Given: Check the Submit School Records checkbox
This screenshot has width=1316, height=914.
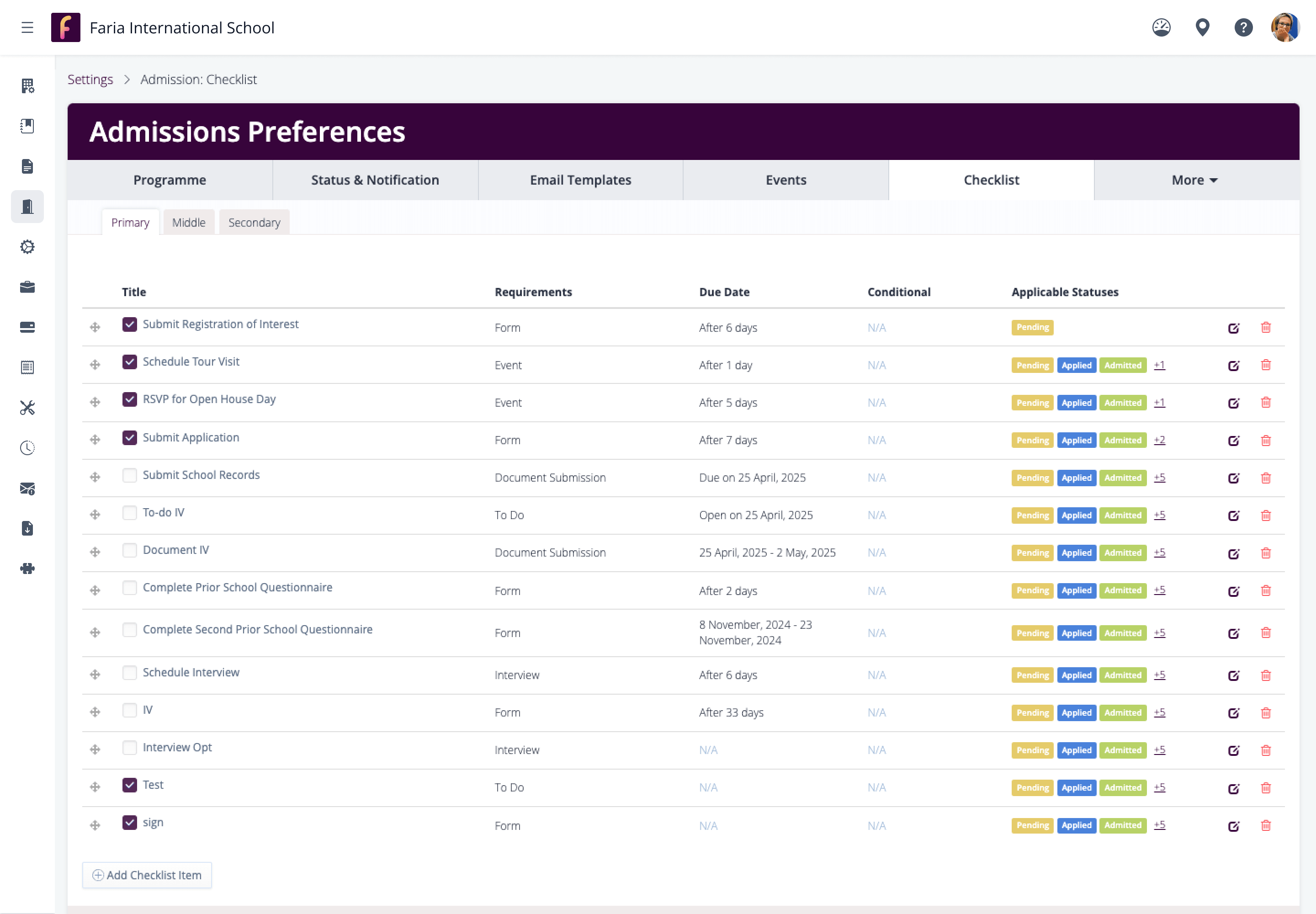Looking at the screenshot, I should tap(129, 475).
